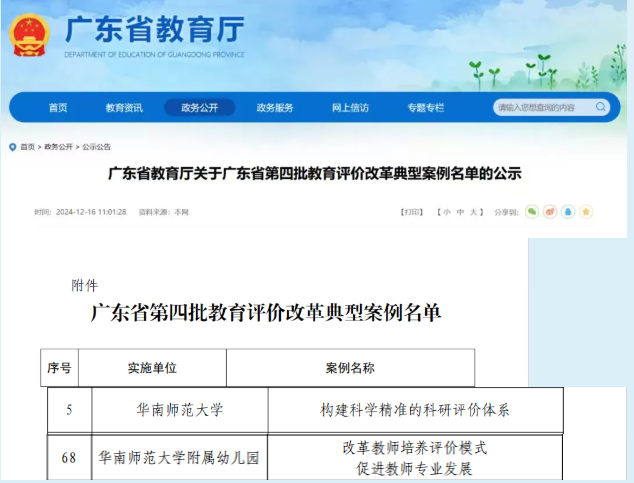Open the 网上信访 navigation tab

pos(350,108)
